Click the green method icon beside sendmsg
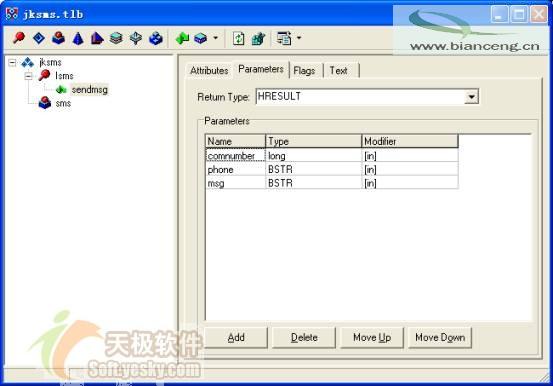The width and height of the screenshot is (553, 386). [61, 90]
